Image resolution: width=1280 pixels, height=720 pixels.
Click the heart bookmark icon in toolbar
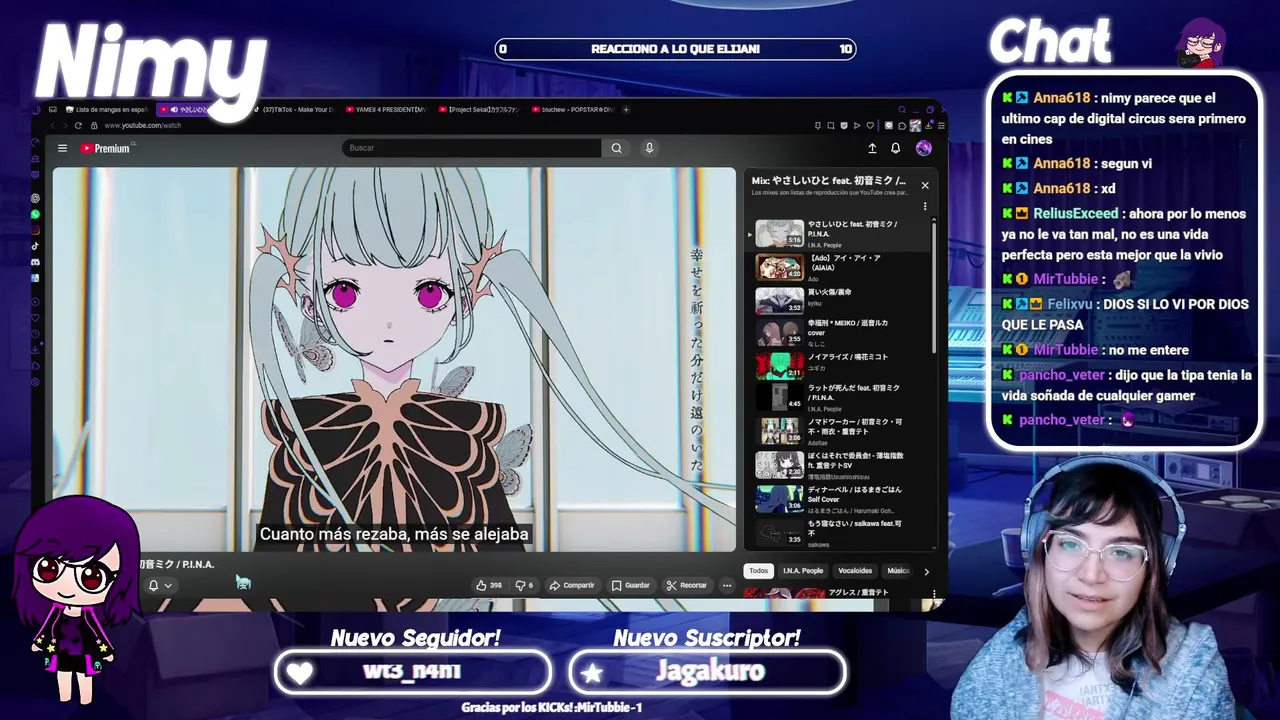tap(869, 125)
